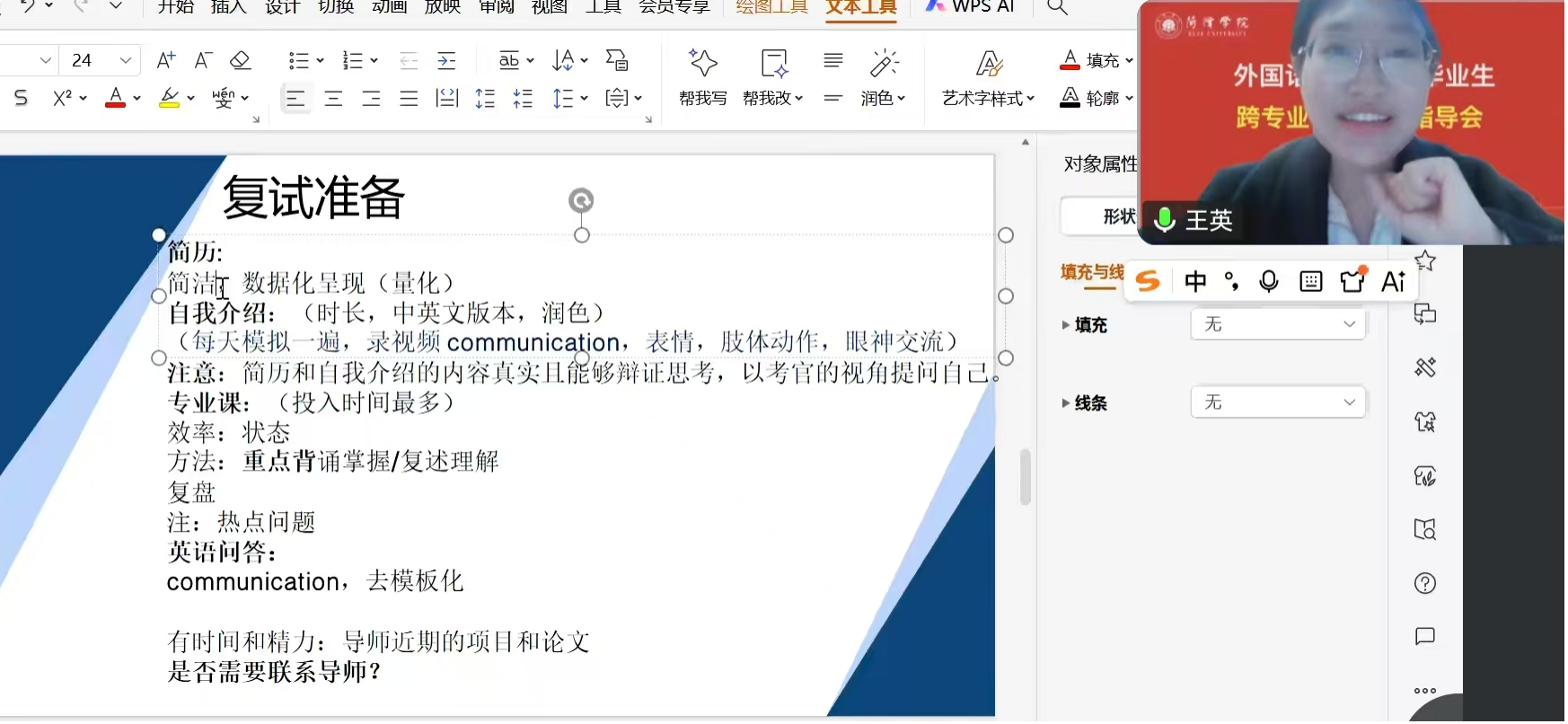Click the help question mark icon

1424,583
